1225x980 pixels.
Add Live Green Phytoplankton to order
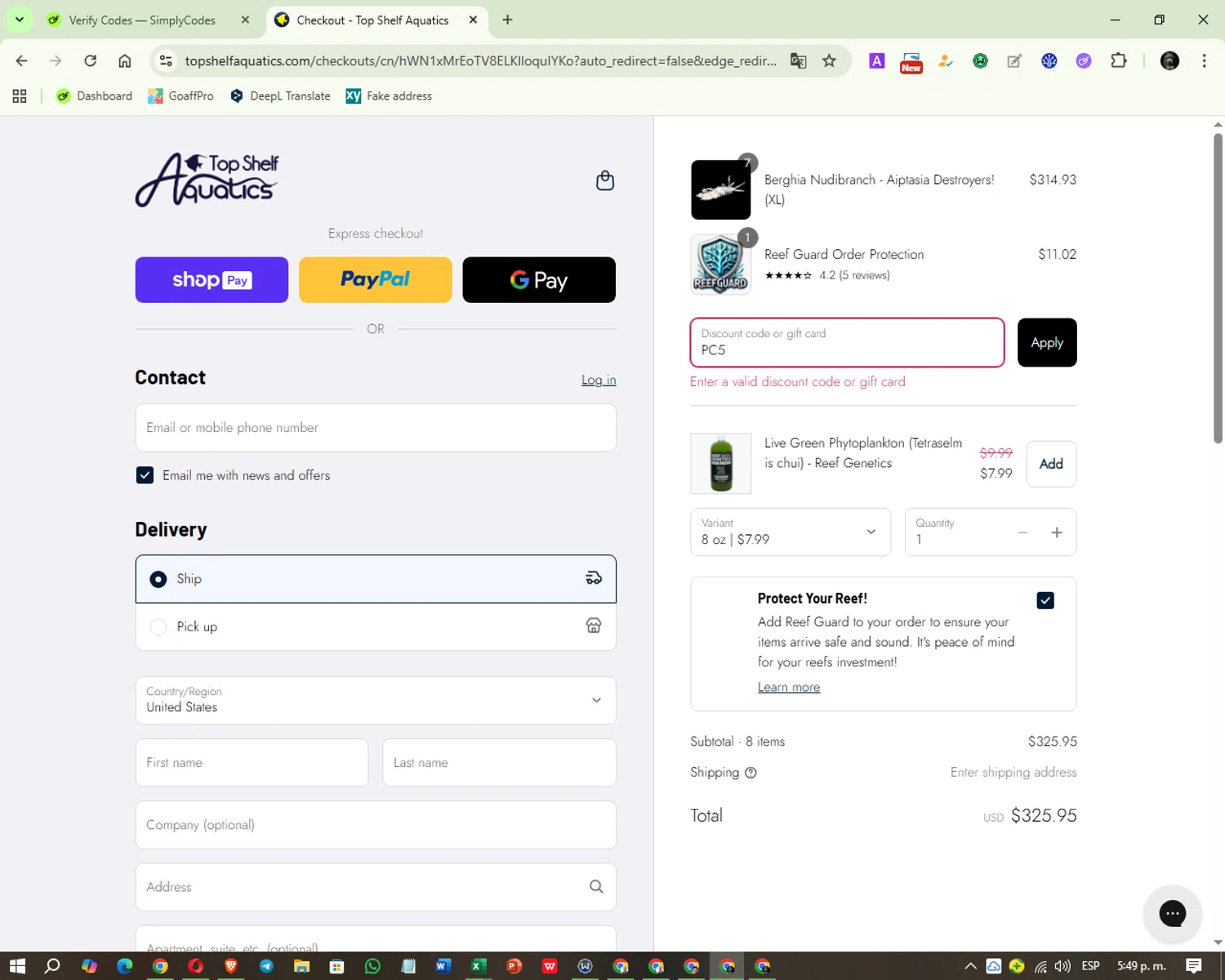coord(1051,464)
